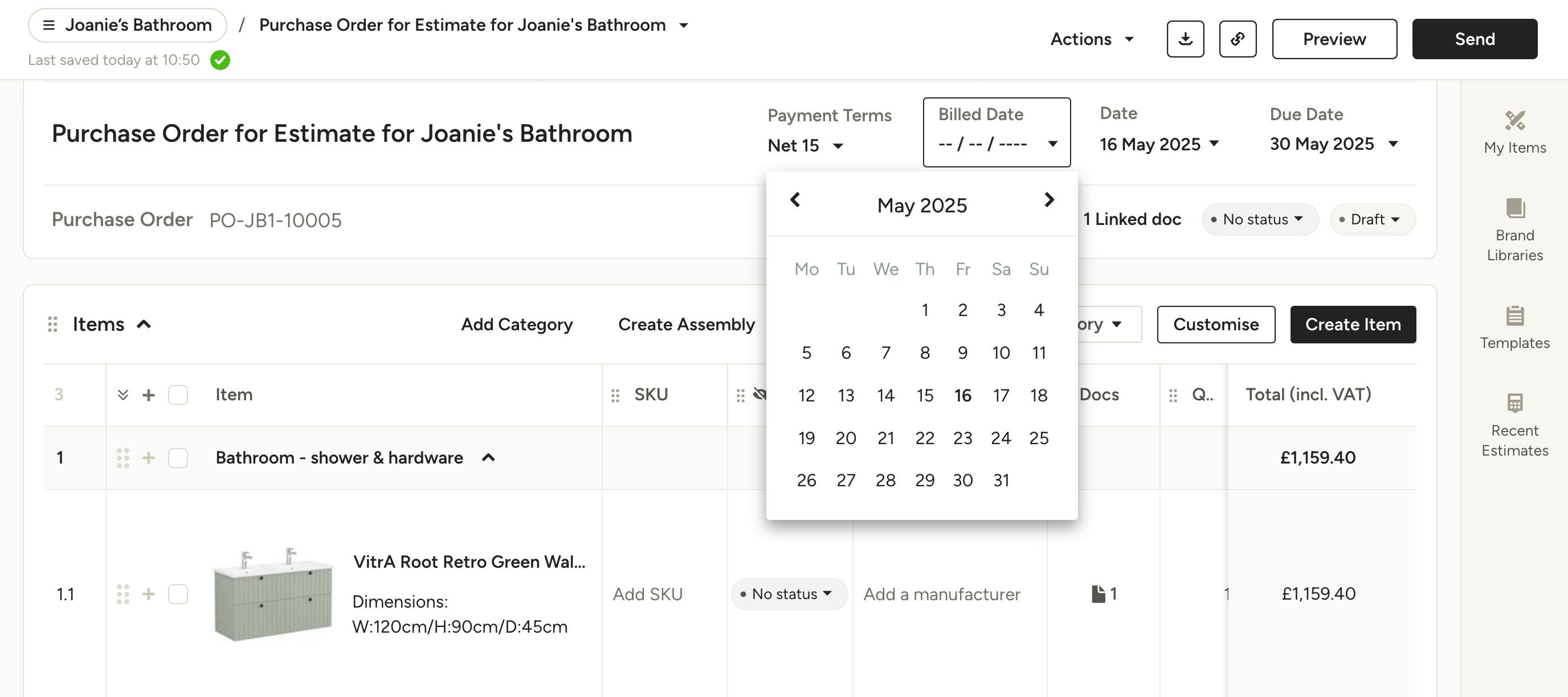Collapse the Bathroom - shower & hardware category

(488, 457)
